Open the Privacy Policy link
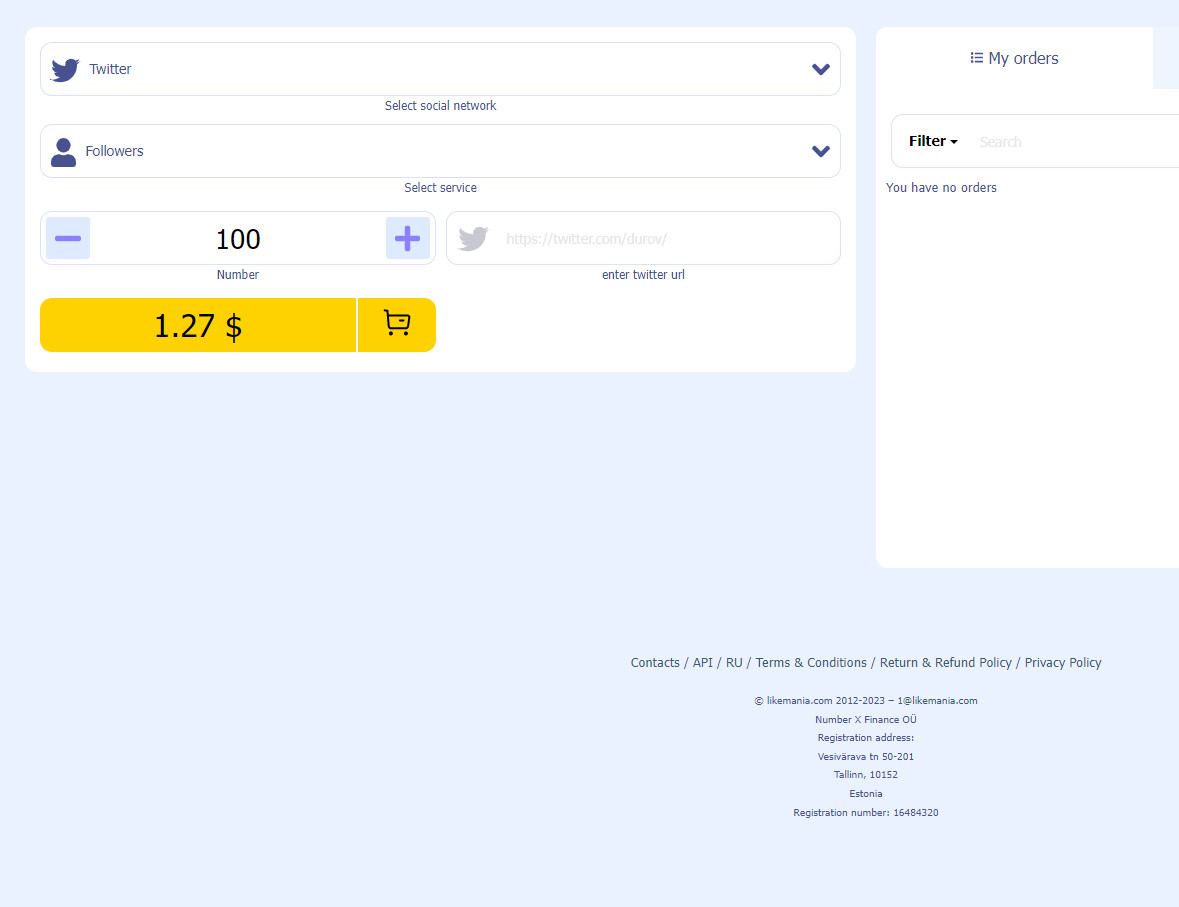The image size is (1179, 907). pos(1062,663)
